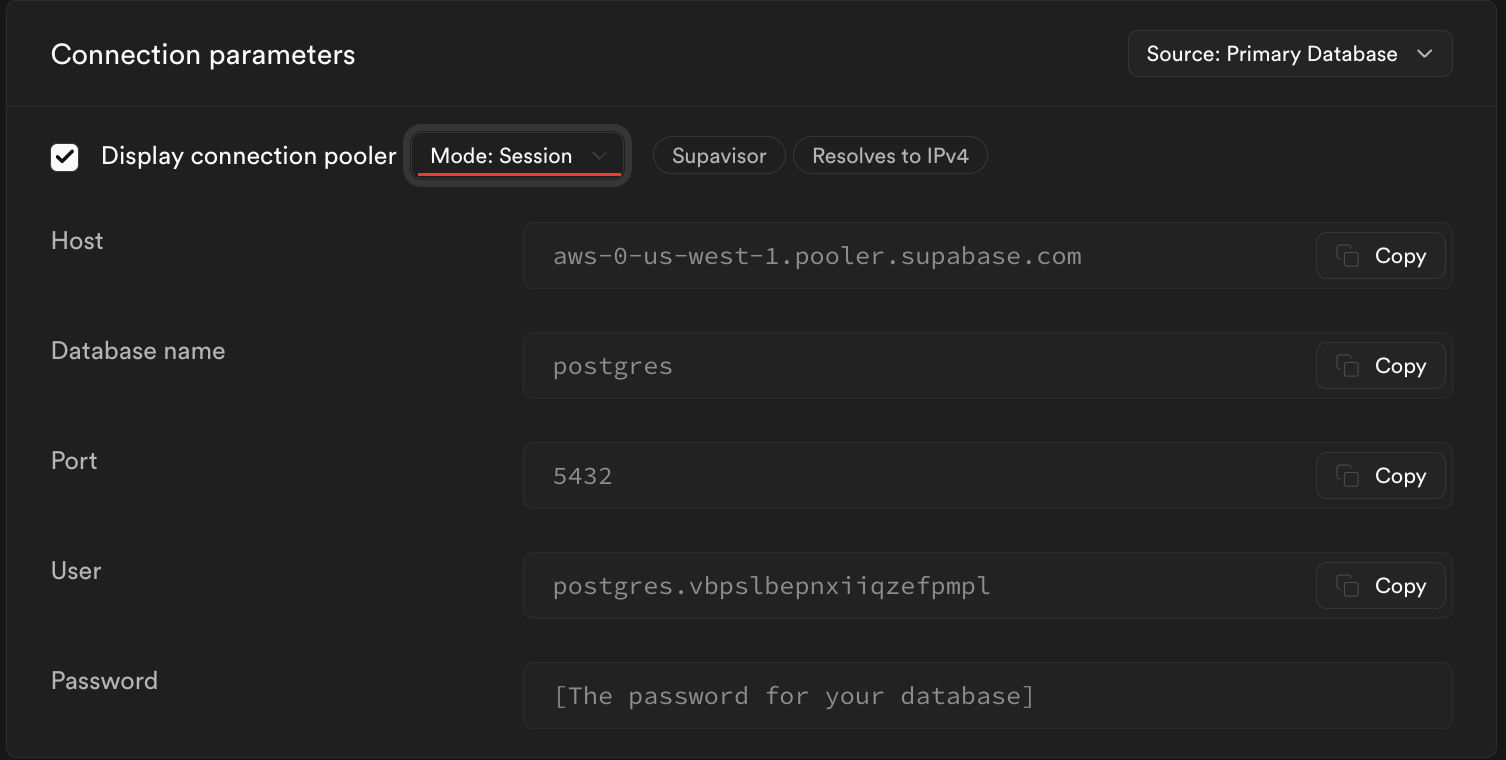Click the User field showing postgres.vbpslbepnxiiqzefpmpl
Viewport: 1506px width, 760px height.
click(x=900, y=585)
